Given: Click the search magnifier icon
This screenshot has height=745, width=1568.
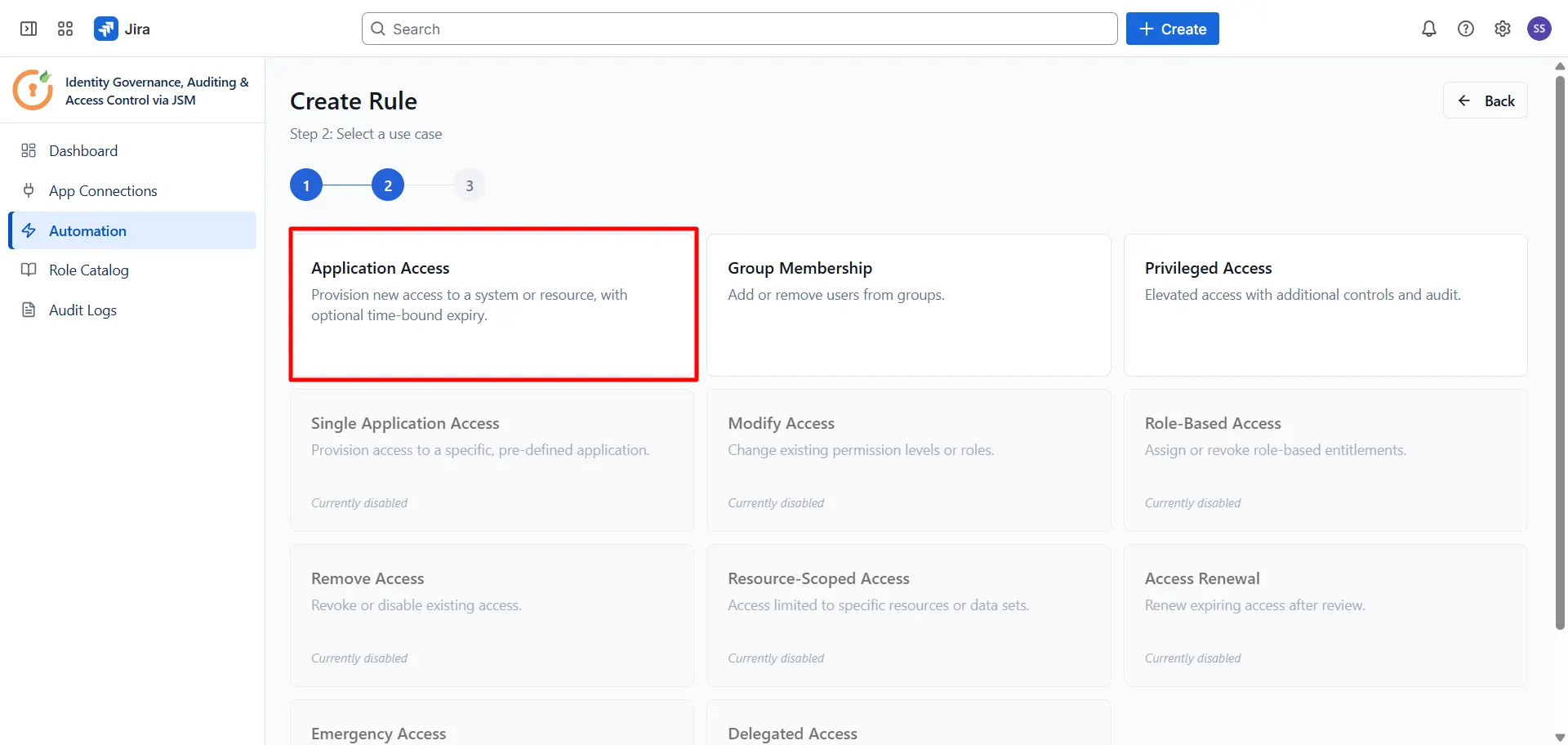Looking at the screenshot, I should [x=378, y=29].
